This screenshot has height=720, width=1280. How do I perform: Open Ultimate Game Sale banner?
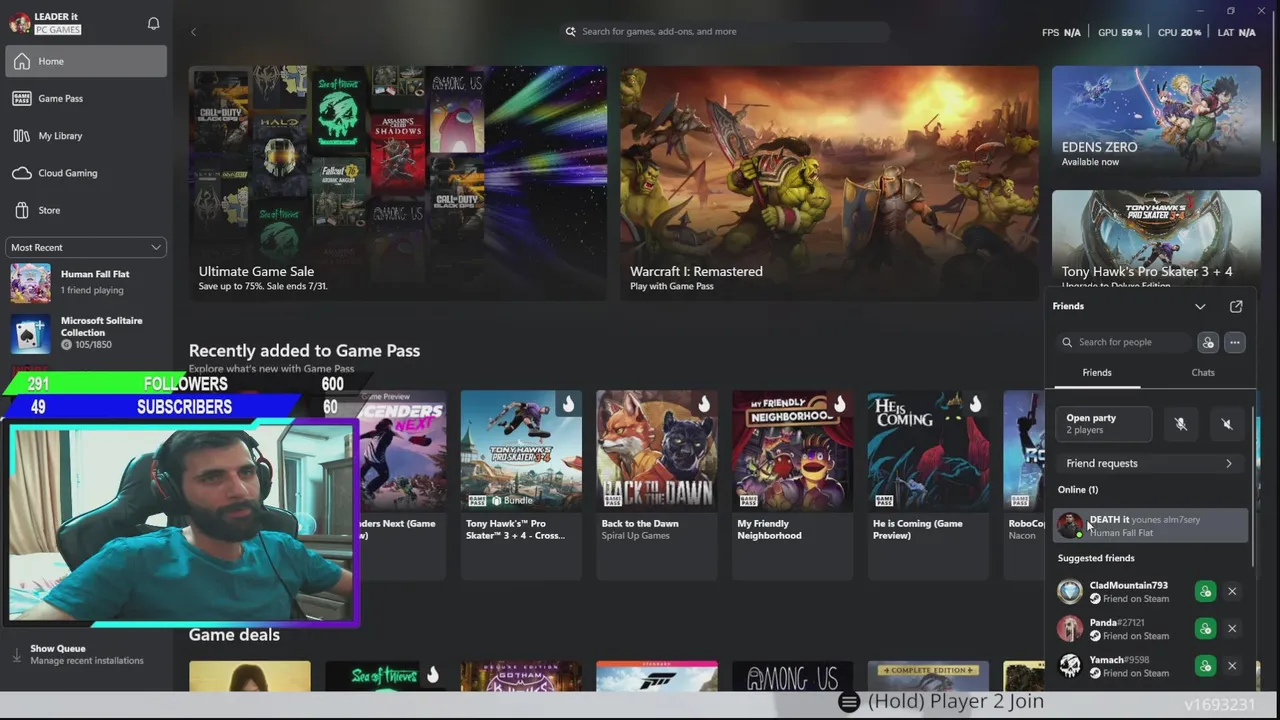[x=397, y=183]
